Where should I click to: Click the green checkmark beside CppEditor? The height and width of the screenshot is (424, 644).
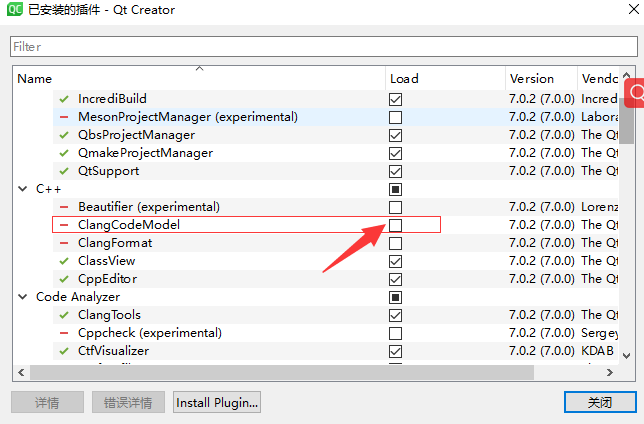pyautogui.click(x=64, y=279)
